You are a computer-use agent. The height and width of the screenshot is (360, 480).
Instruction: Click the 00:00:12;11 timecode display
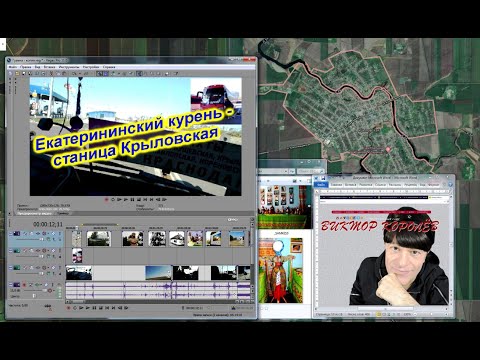click(x=48, y=224)
